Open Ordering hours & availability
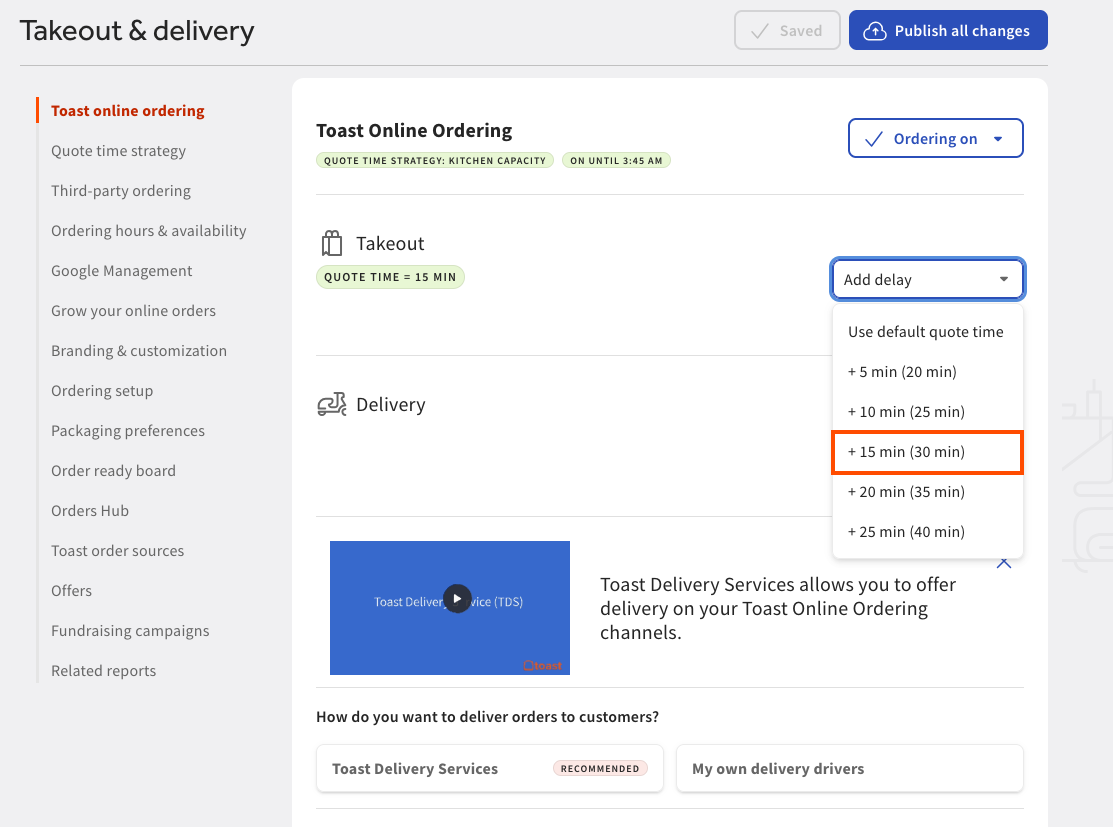 point(148,231)
